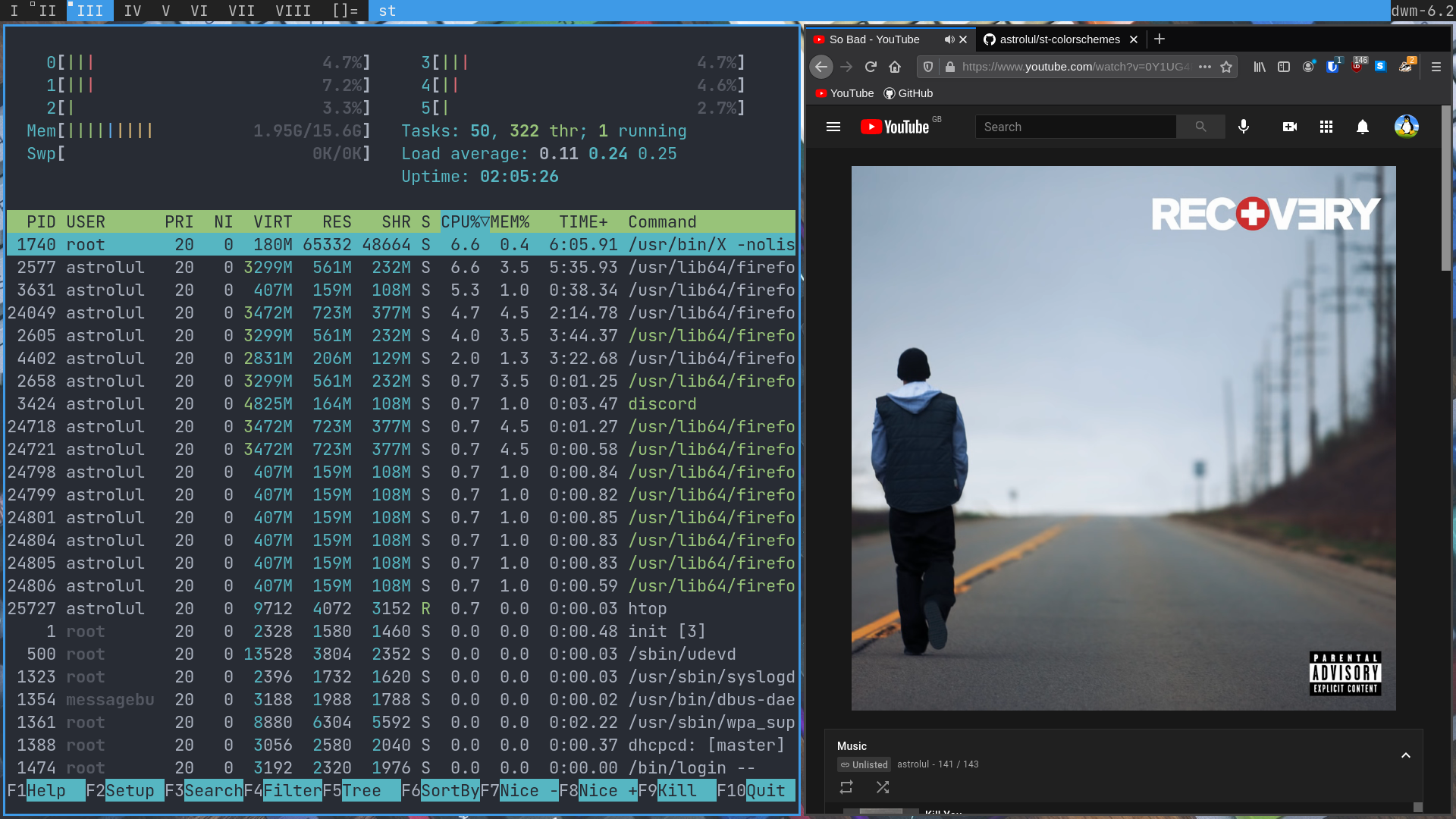Screen dimensions: 1456x819
Task: Toggle playlist shuffle button
Action: click(883, 787)
